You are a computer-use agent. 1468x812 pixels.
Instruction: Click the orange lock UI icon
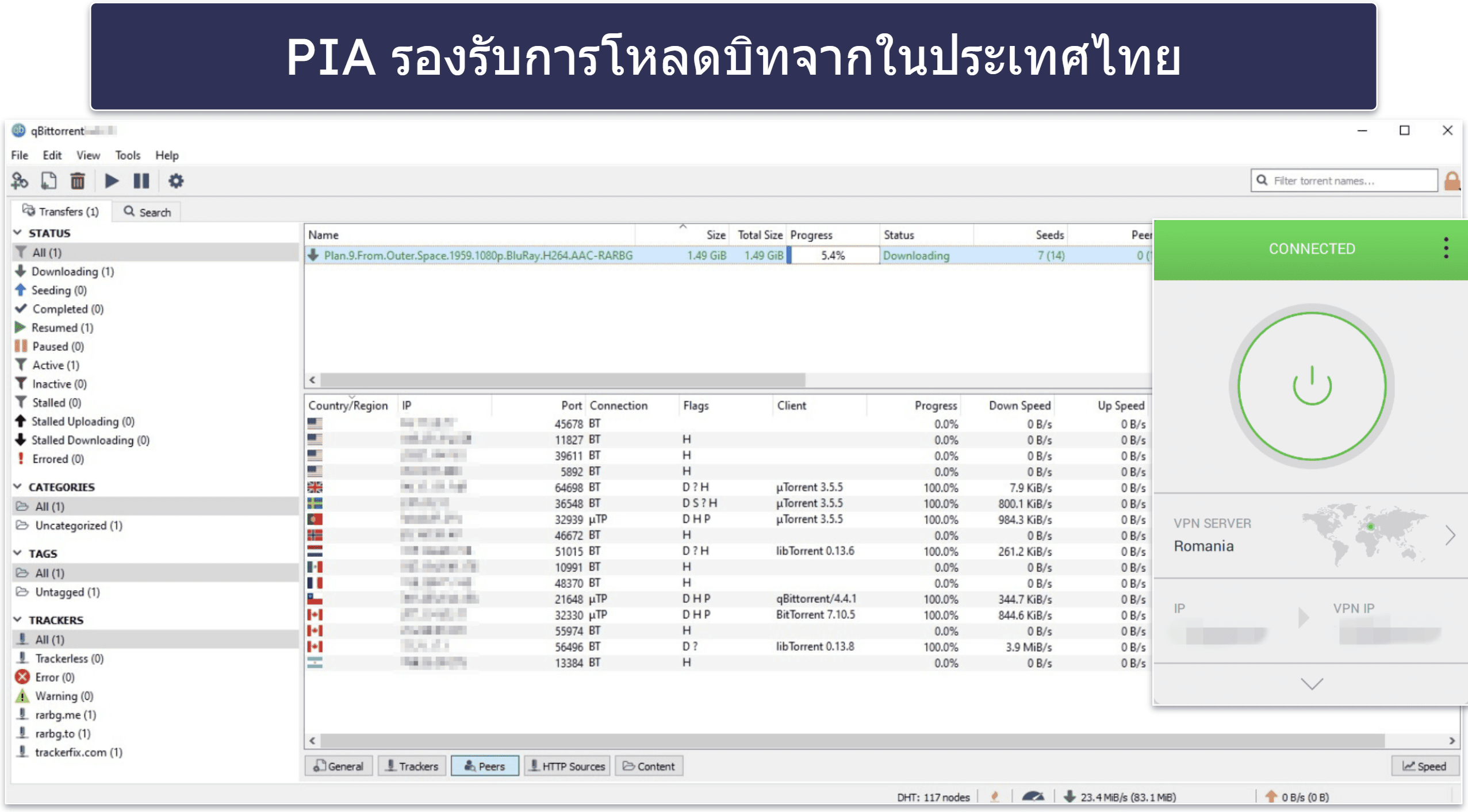(1452, 181)
